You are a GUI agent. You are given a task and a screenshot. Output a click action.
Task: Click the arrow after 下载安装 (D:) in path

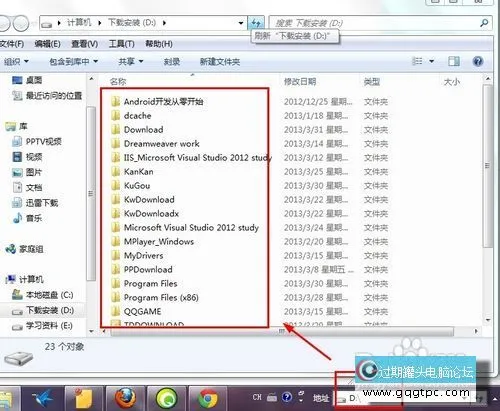click(x=164, y=23)
